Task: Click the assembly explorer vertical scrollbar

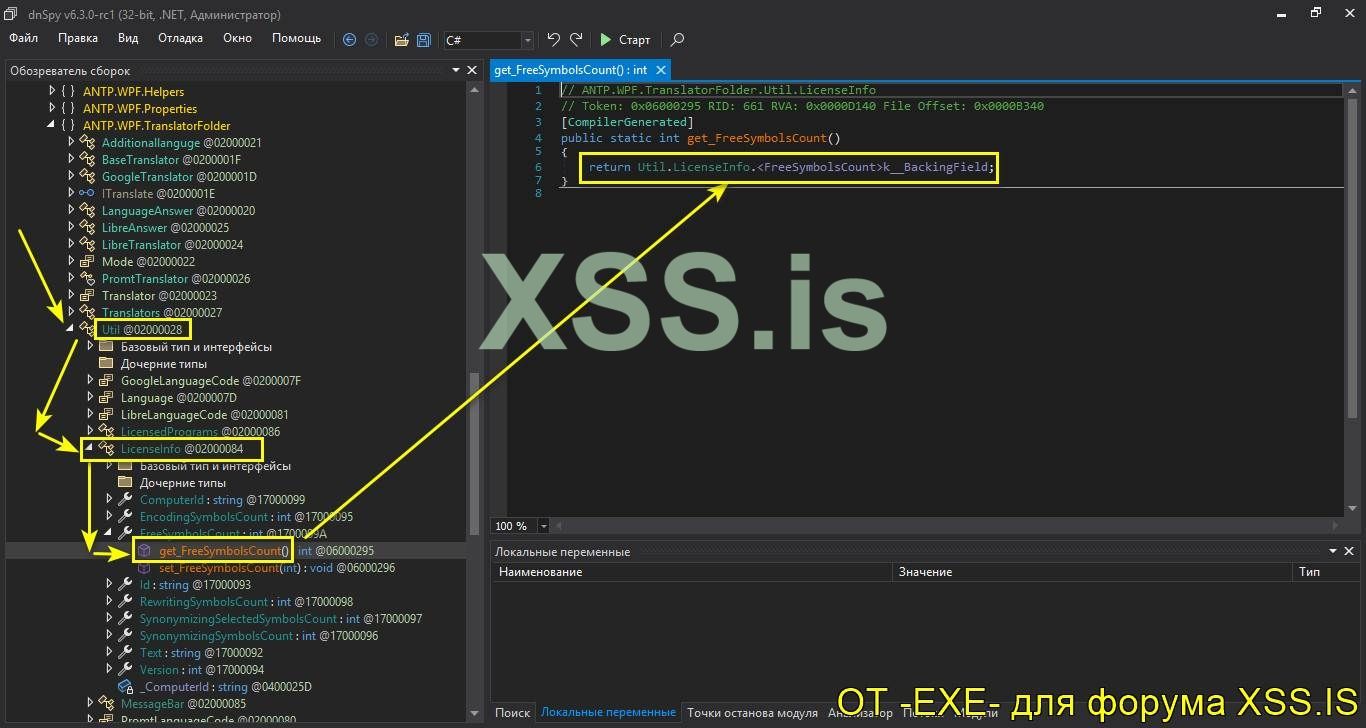Action: [474, 400]
